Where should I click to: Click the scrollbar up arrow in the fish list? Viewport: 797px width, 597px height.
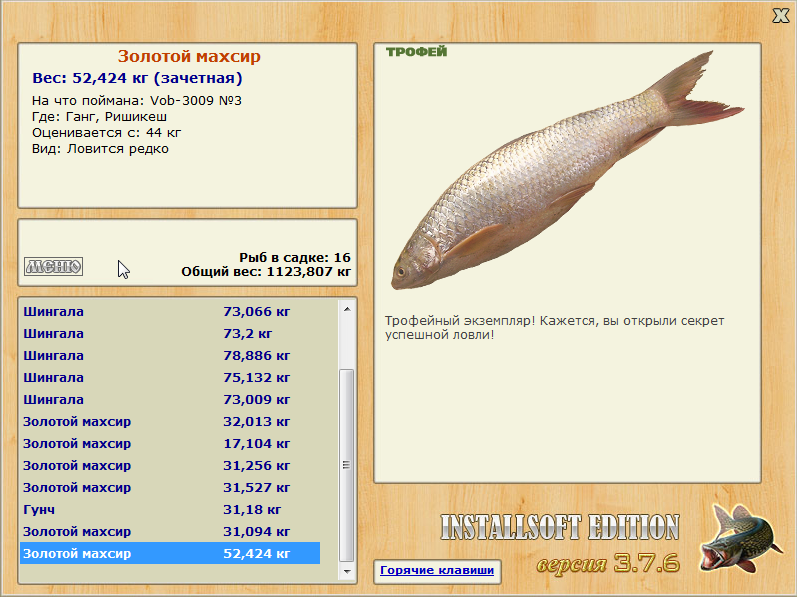pyautogui.click(x=347, y=309)
